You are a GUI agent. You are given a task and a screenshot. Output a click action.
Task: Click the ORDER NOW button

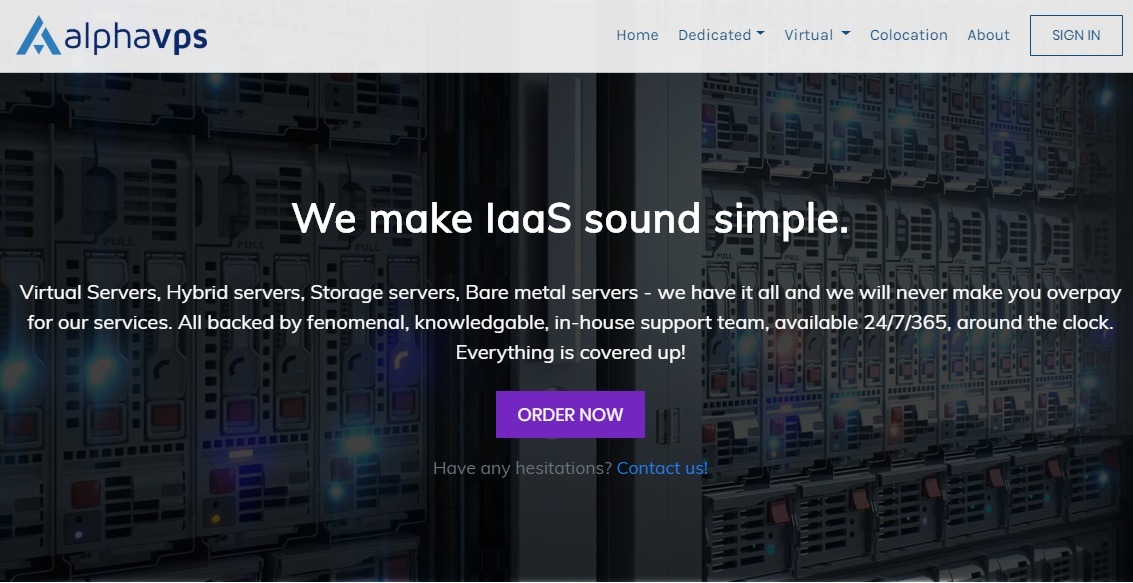point(570,415)
